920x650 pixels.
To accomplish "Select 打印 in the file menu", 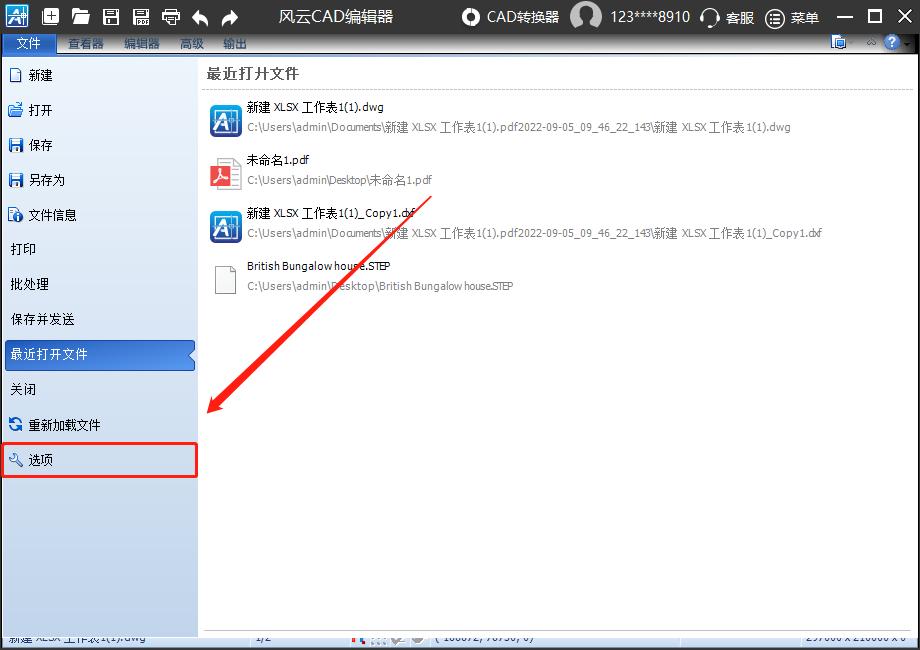I will [100, 249].
